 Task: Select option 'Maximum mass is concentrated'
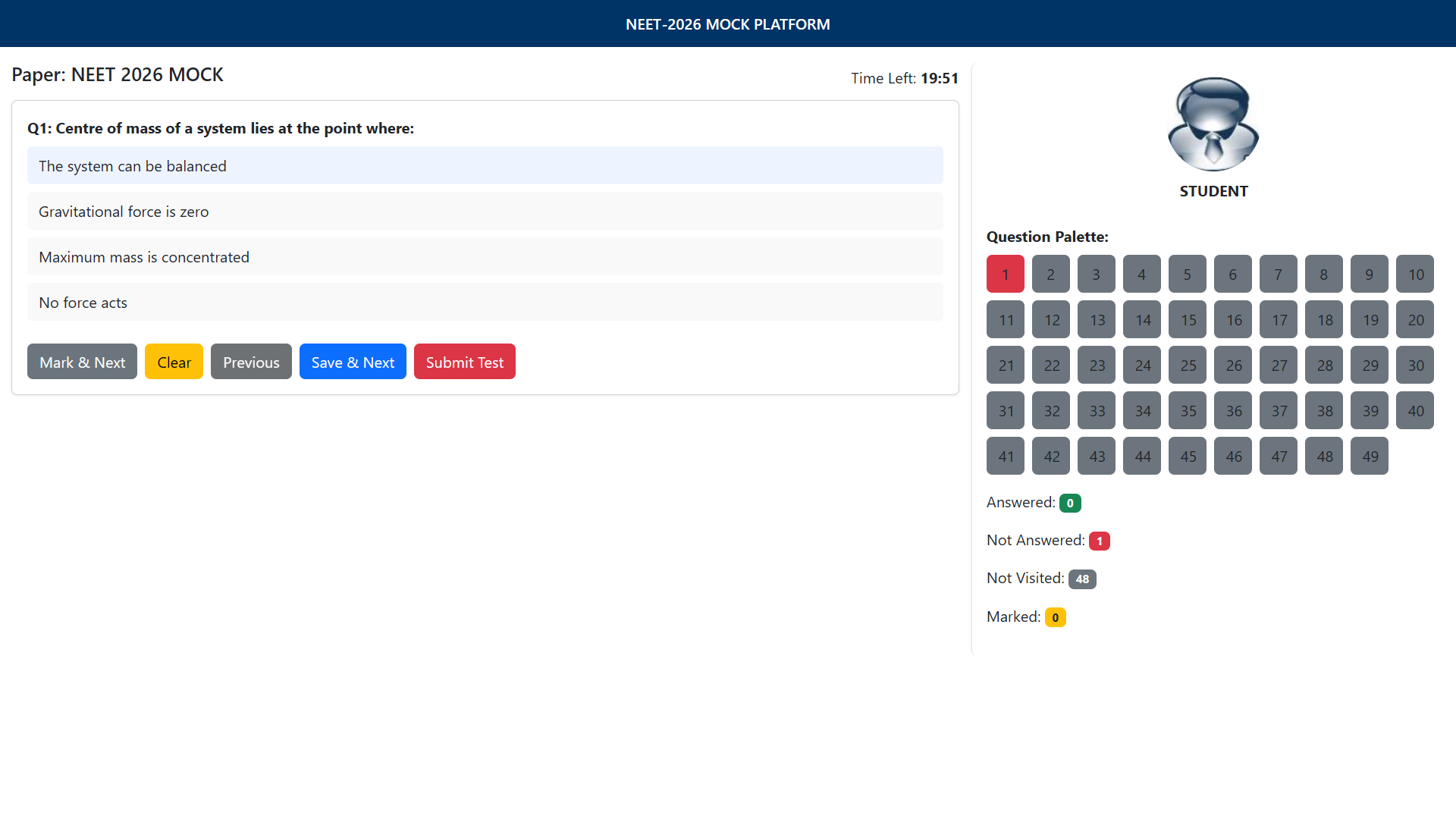pyautogui.click(x=485, y=256)
